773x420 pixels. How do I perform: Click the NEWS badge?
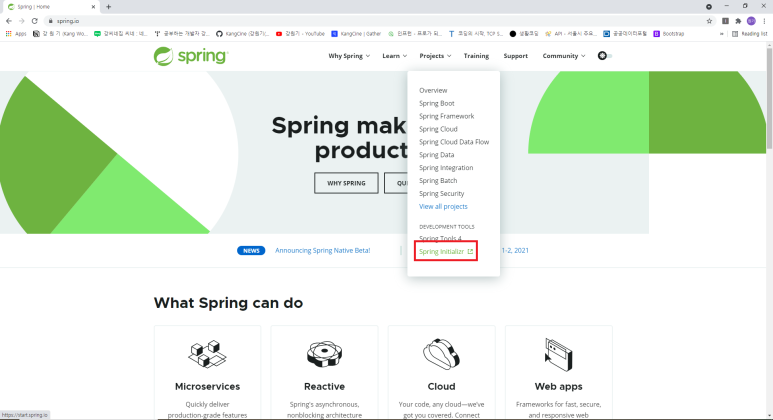coord(251,250)
